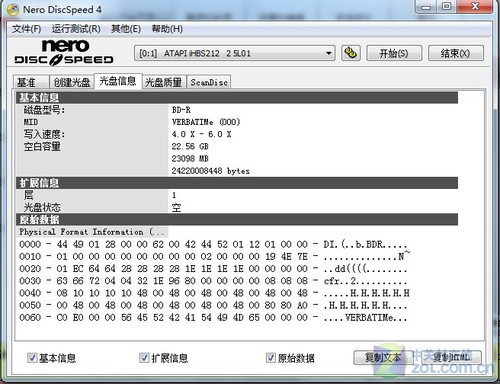500x384 pixels.
Task: Click the BD-R disc type value
Action: 181,110
